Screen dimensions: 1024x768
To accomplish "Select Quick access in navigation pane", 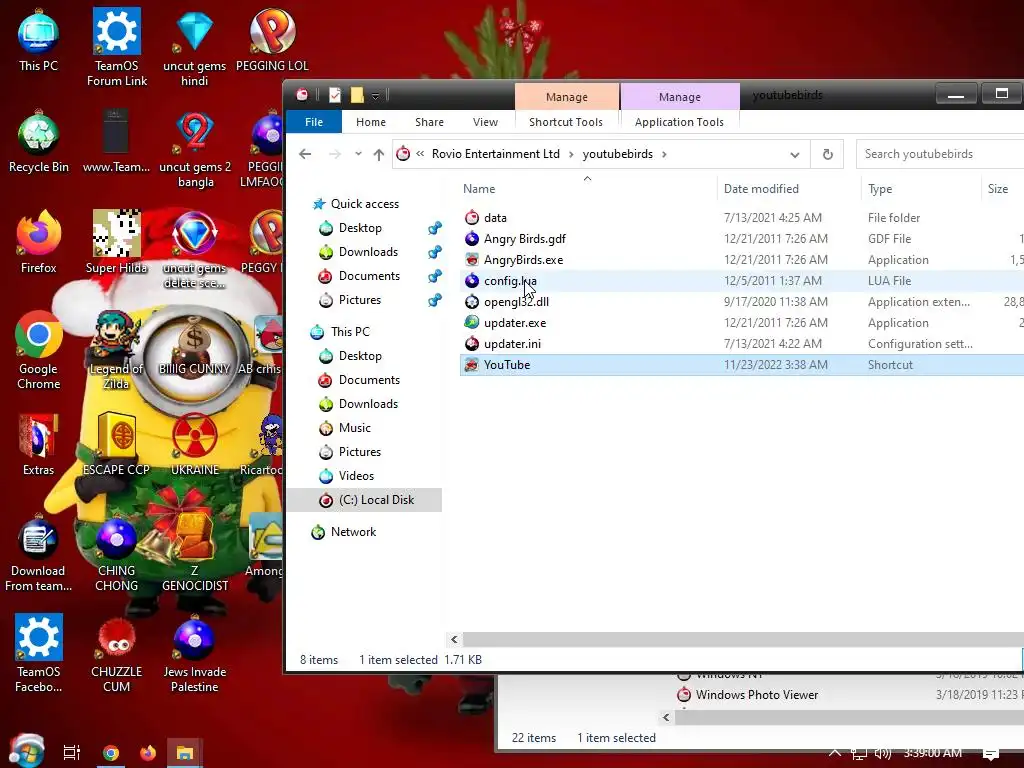I will tap(364, 204).
